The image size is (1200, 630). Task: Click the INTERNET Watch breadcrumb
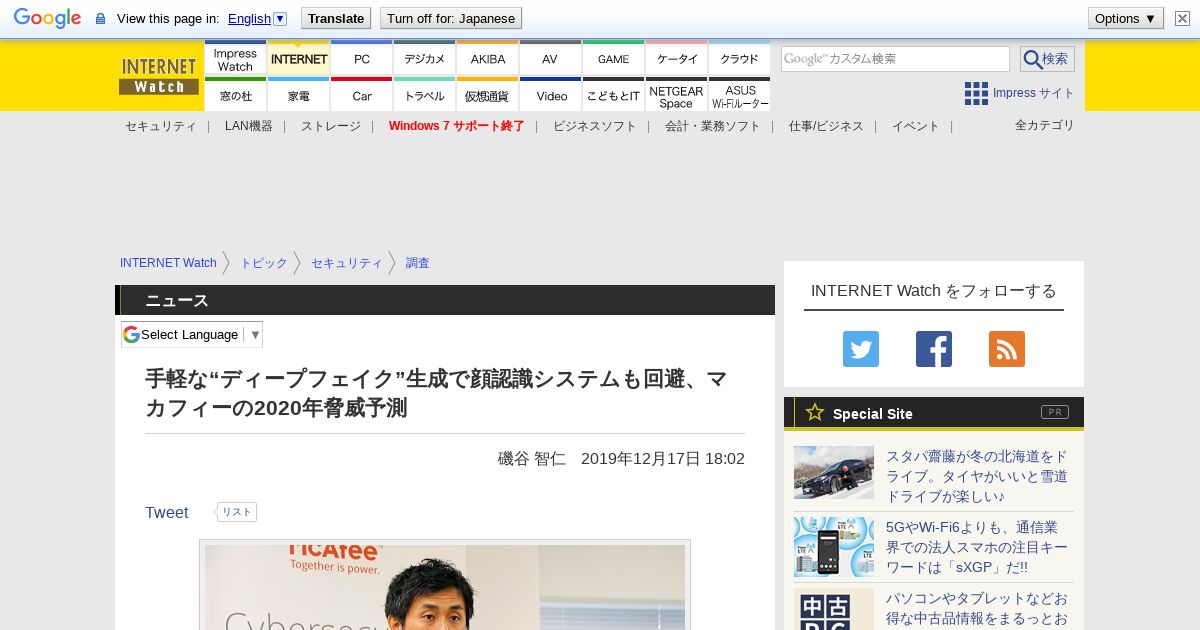click(x=168, y=263)
